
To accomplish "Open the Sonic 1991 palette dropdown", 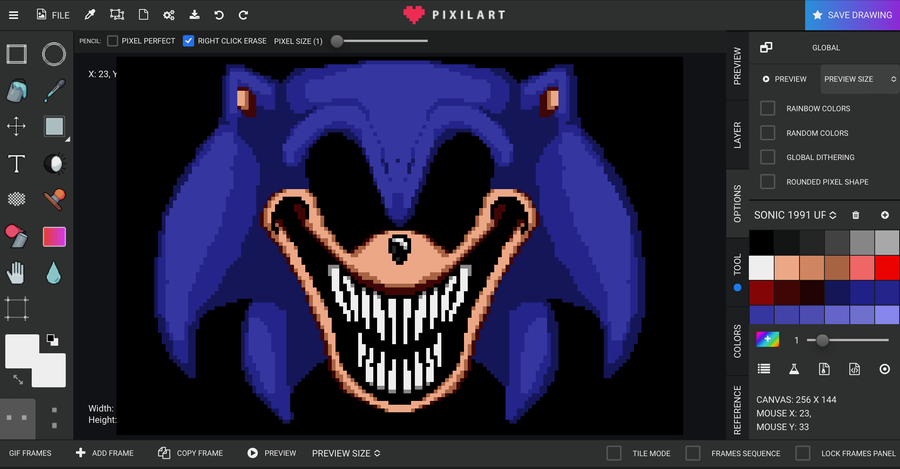I will [795, 215].
